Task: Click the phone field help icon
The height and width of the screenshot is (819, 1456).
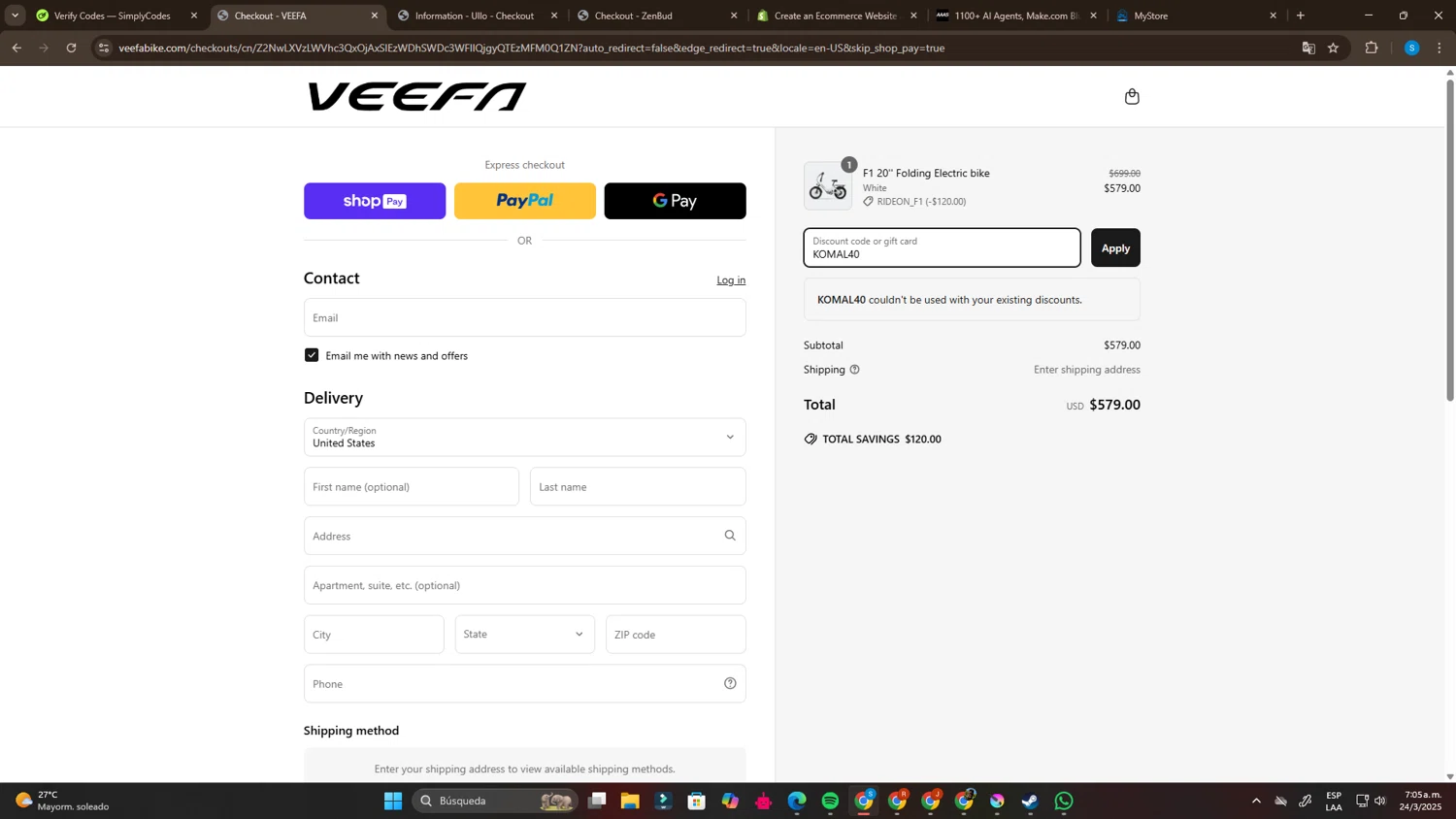Action: (730, 684)
